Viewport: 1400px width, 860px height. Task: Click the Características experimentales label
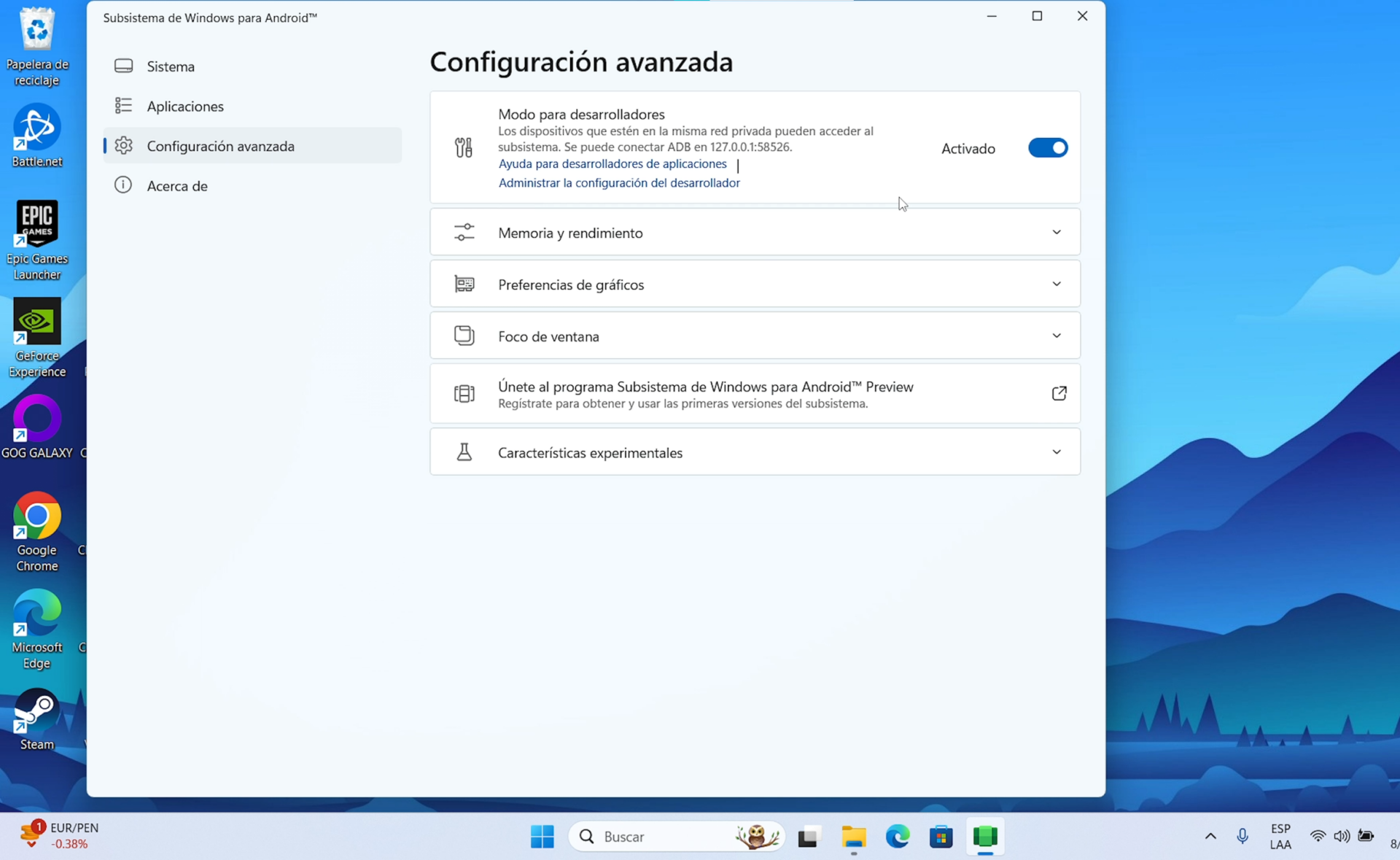pos(590,453)
